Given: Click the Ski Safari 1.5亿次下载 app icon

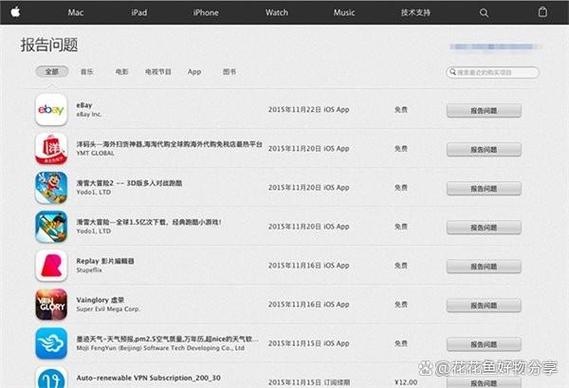Looking at the screenshot, I should coord(51,226).
